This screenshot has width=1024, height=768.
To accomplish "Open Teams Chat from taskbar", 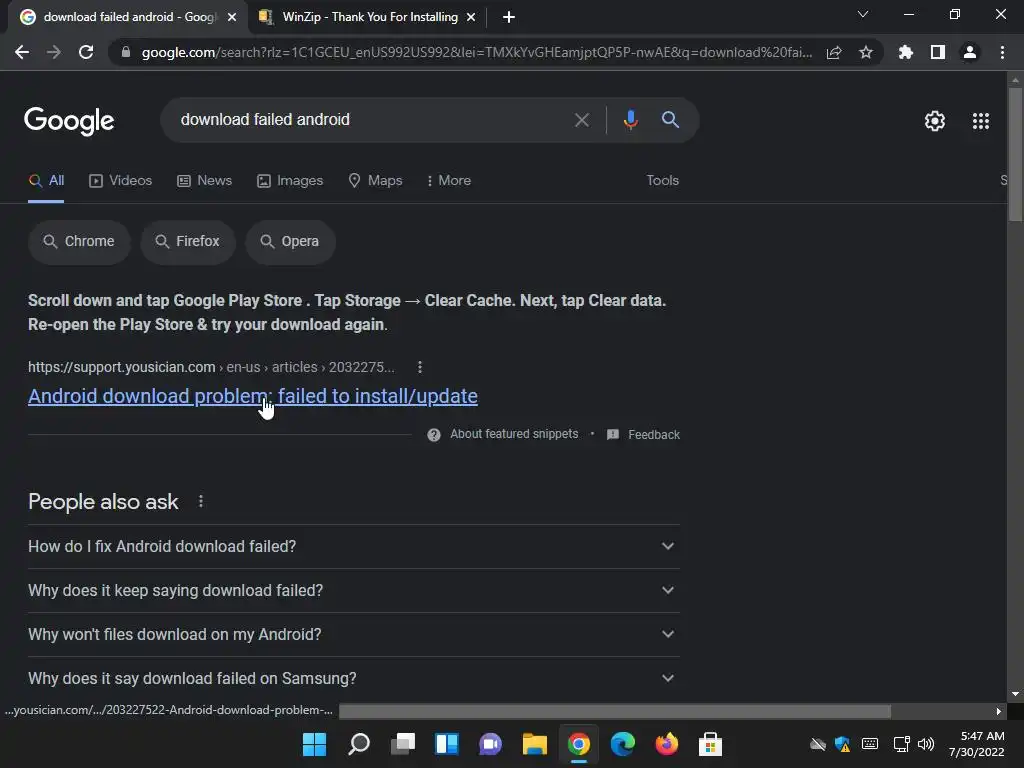I will (490, 744).
